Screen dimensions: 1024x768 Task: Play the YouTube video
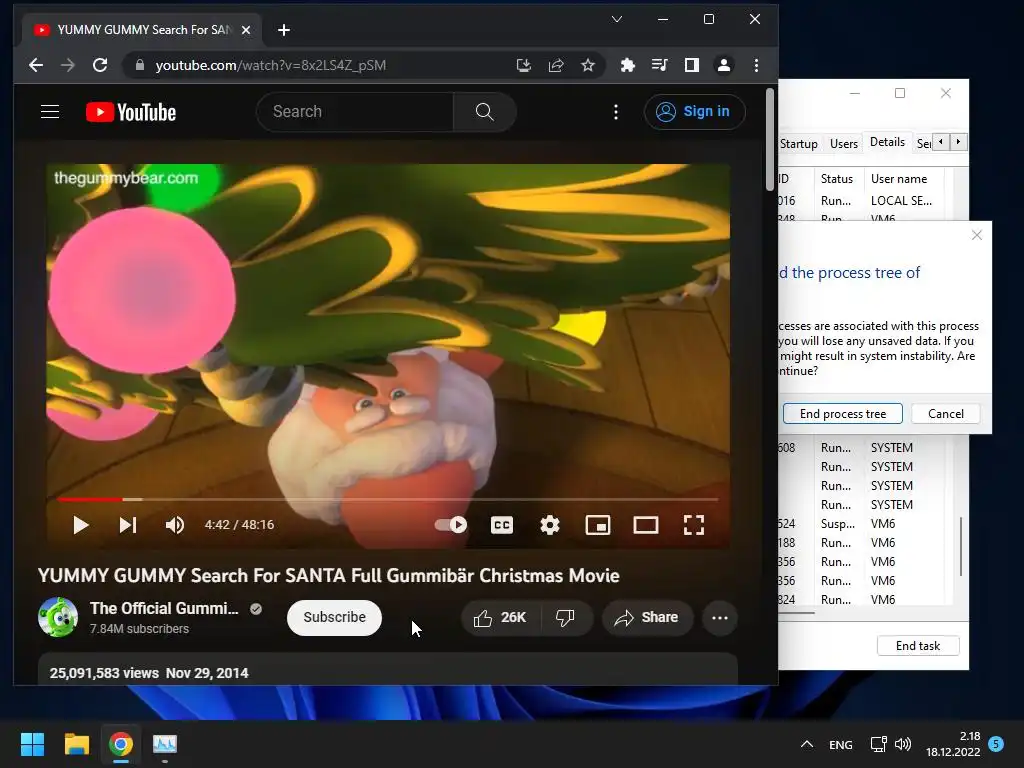coord(80,525)
